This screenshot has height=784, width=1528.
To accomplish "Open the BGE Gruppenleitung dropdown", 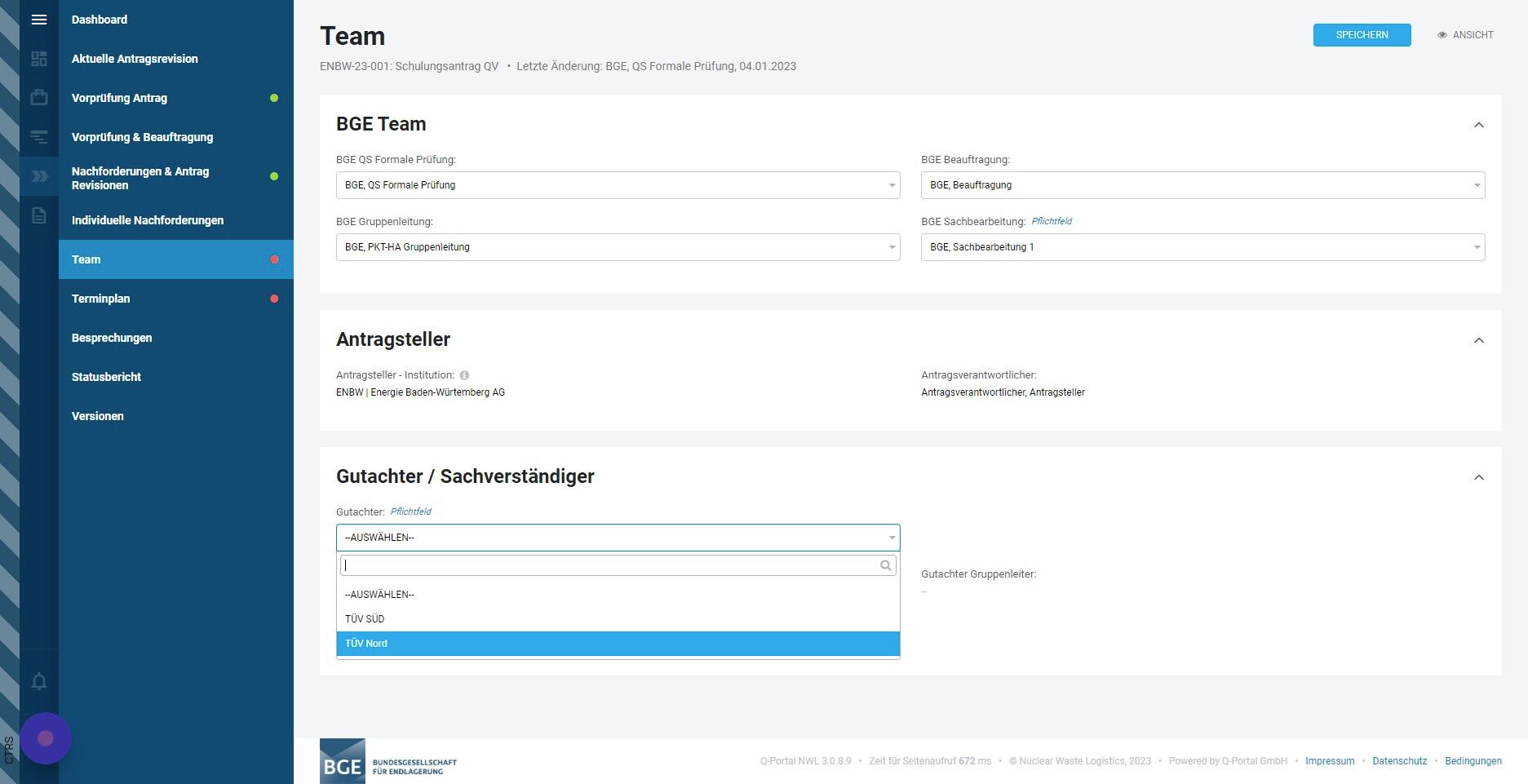I will [x=618, y=247].
